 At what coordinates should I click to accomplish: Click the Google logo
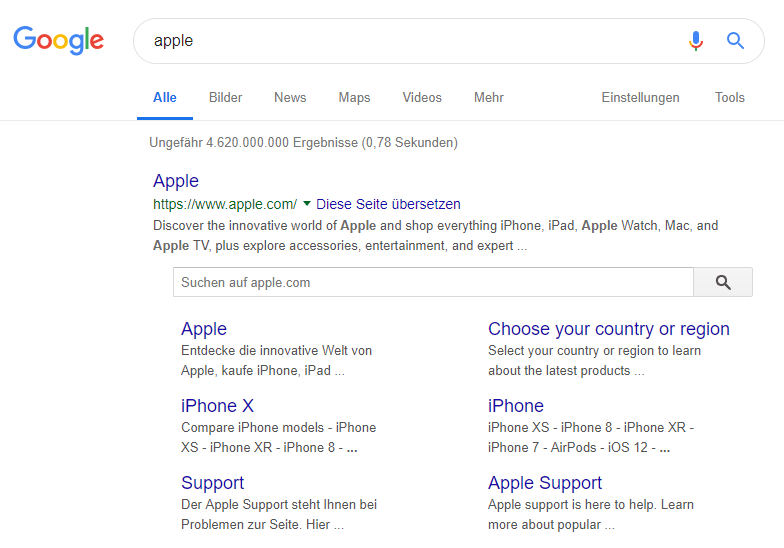[58, 40]
